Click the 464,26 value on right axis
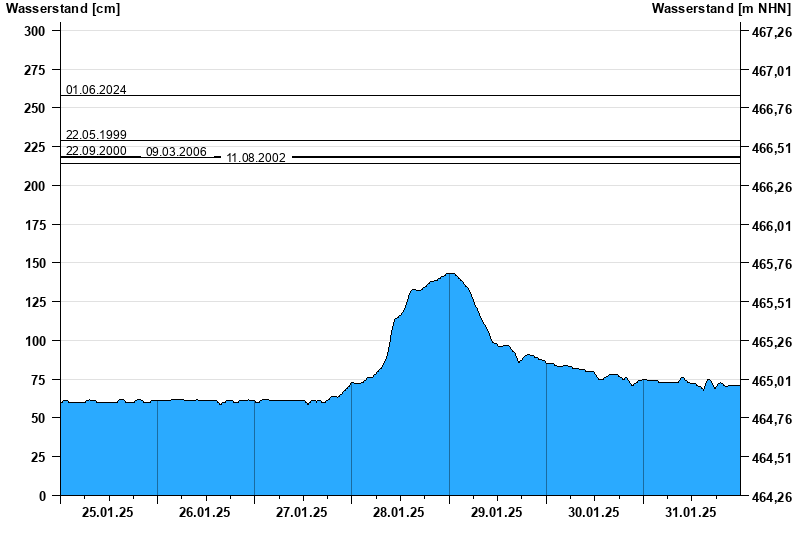 [x=771, y=497]
